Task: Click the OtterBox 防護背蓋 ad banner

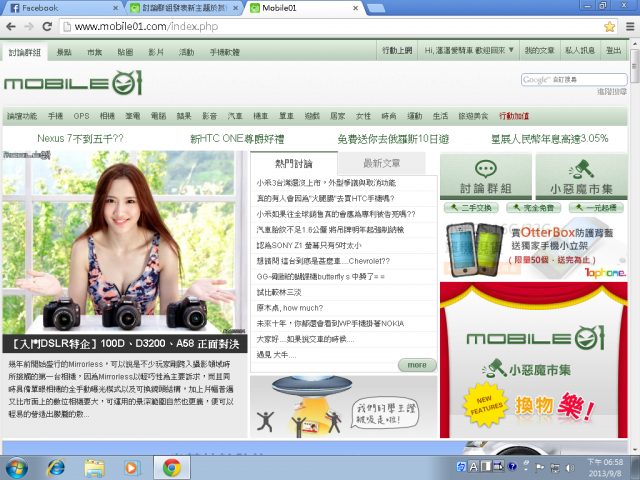Action: click(x=534, y=249)
